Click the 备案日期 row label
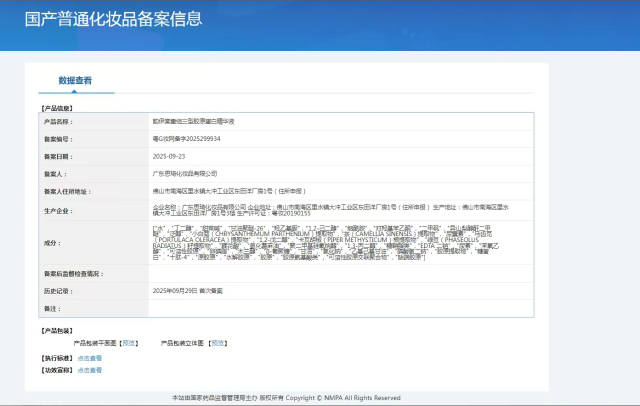This screenshot has width=640, height=406. (x=58, y=157)
